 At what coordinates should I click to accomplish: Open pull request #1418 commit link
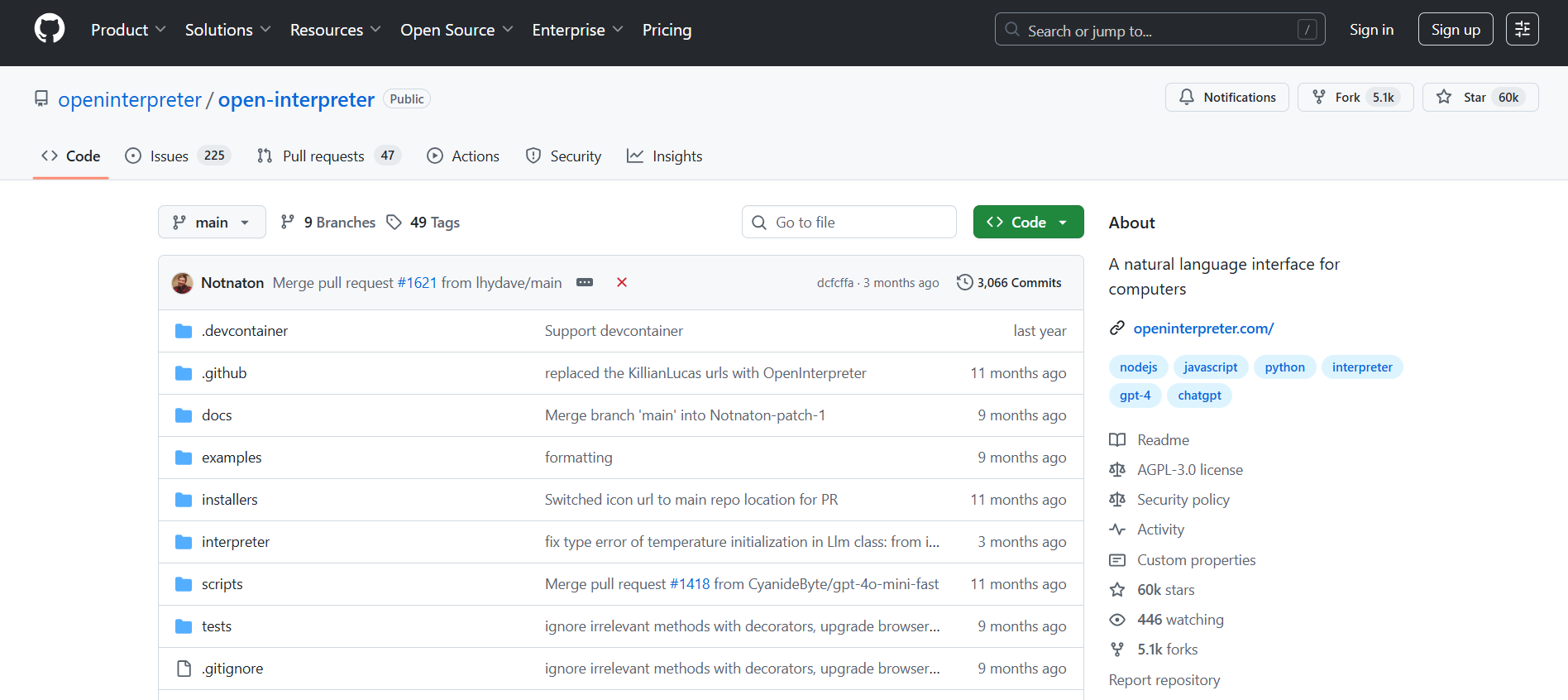coord(690,584)
